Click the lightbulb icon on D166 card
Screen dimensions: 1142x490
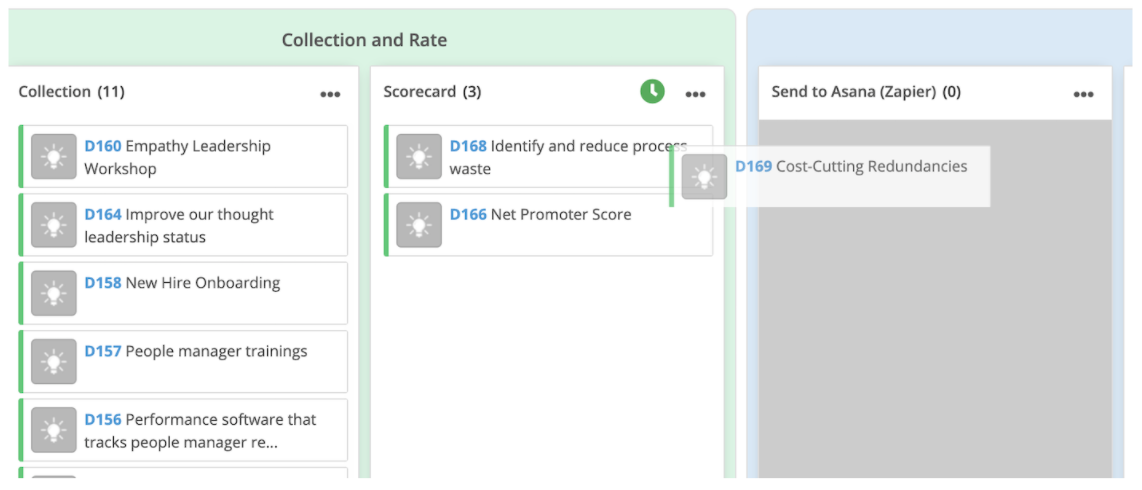pyautogui.click(x=419, y=225)
